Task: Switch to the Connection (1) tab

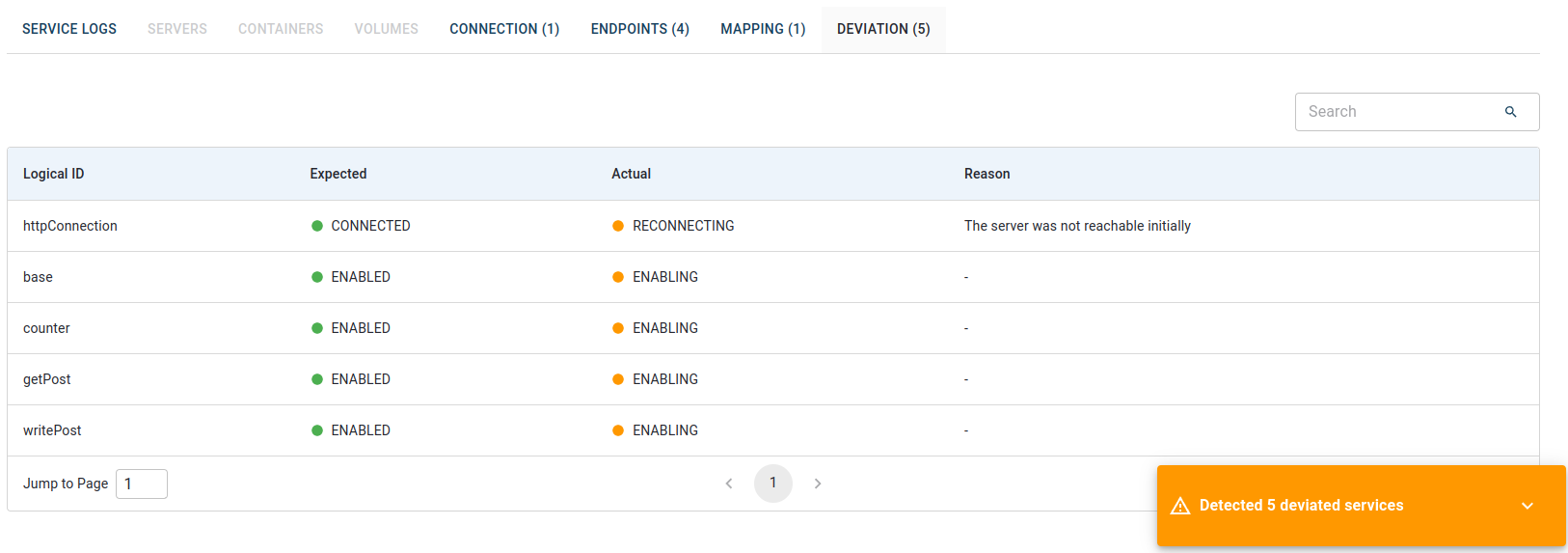Action: [x=503, y=29]
